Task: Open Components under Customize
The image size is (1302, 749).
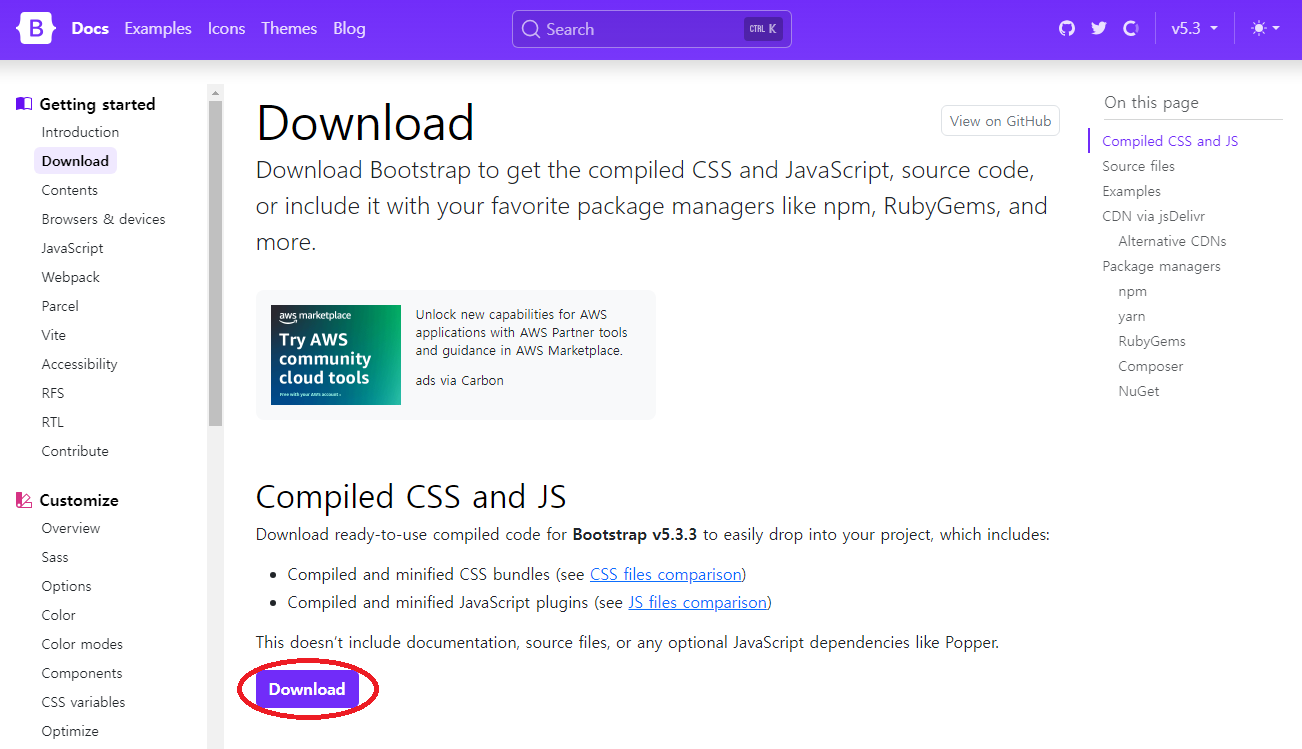Action: 82,673
